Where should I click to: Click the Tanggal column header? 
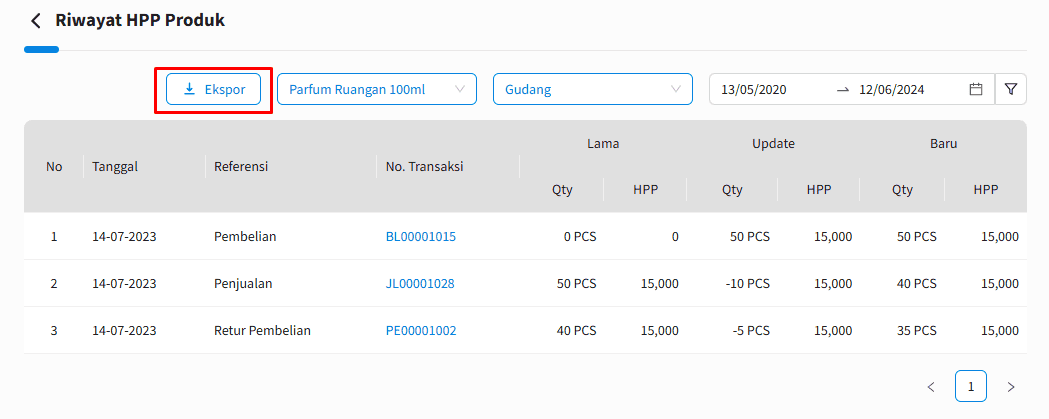coord(115,167)
